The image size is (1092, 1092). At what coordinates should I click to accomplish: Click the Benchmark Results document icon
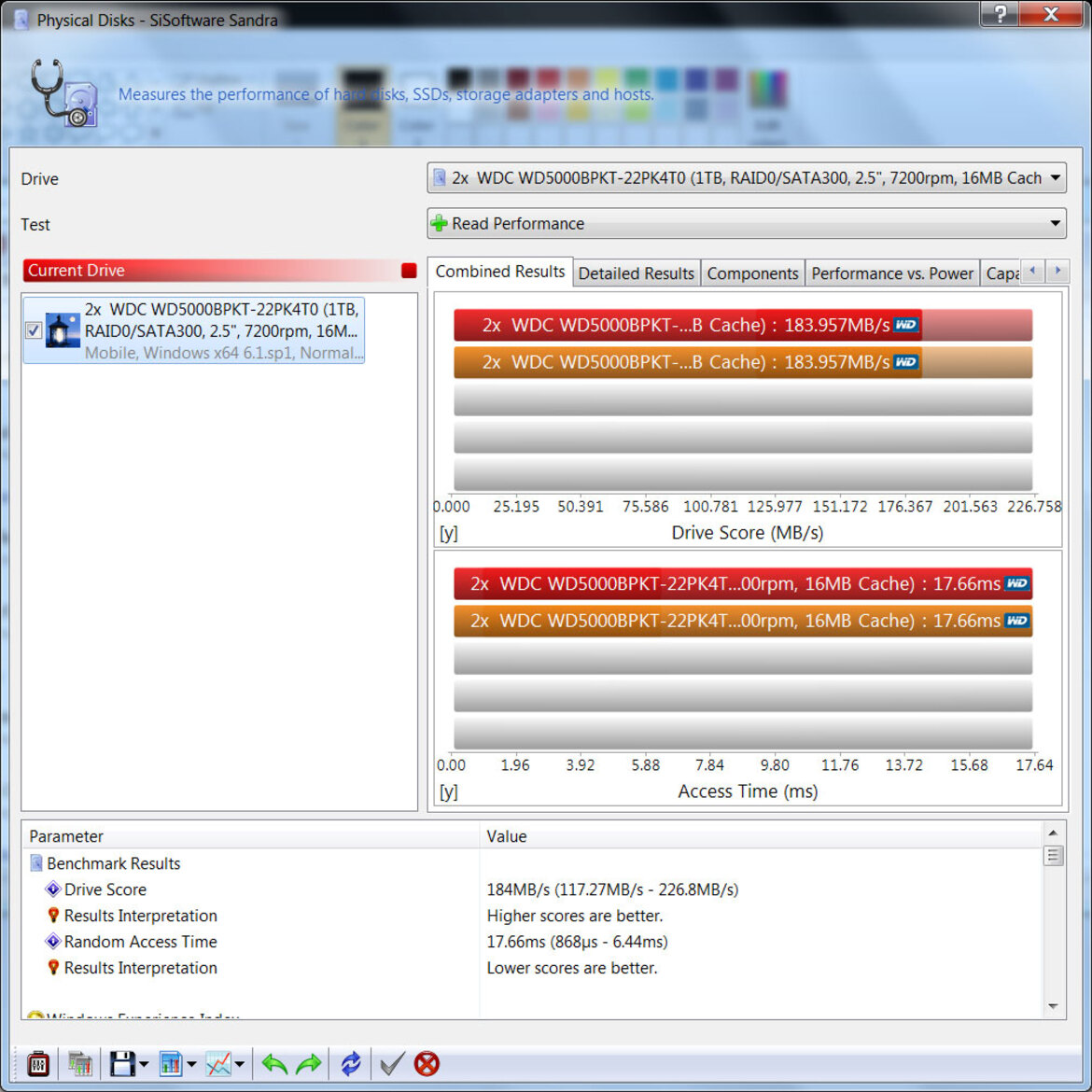36,863
